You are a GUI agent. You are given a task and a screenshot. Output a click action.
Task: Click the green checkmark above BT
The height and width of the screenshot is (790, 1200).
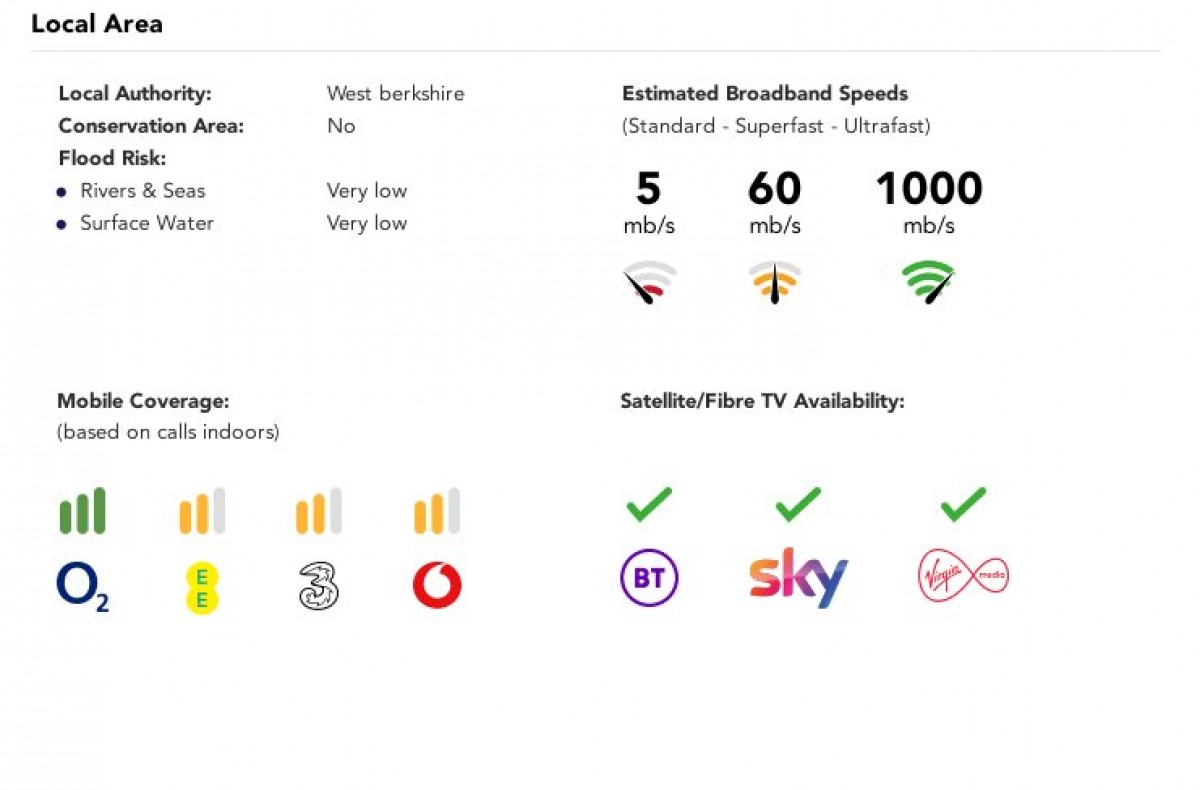(649, 504)
